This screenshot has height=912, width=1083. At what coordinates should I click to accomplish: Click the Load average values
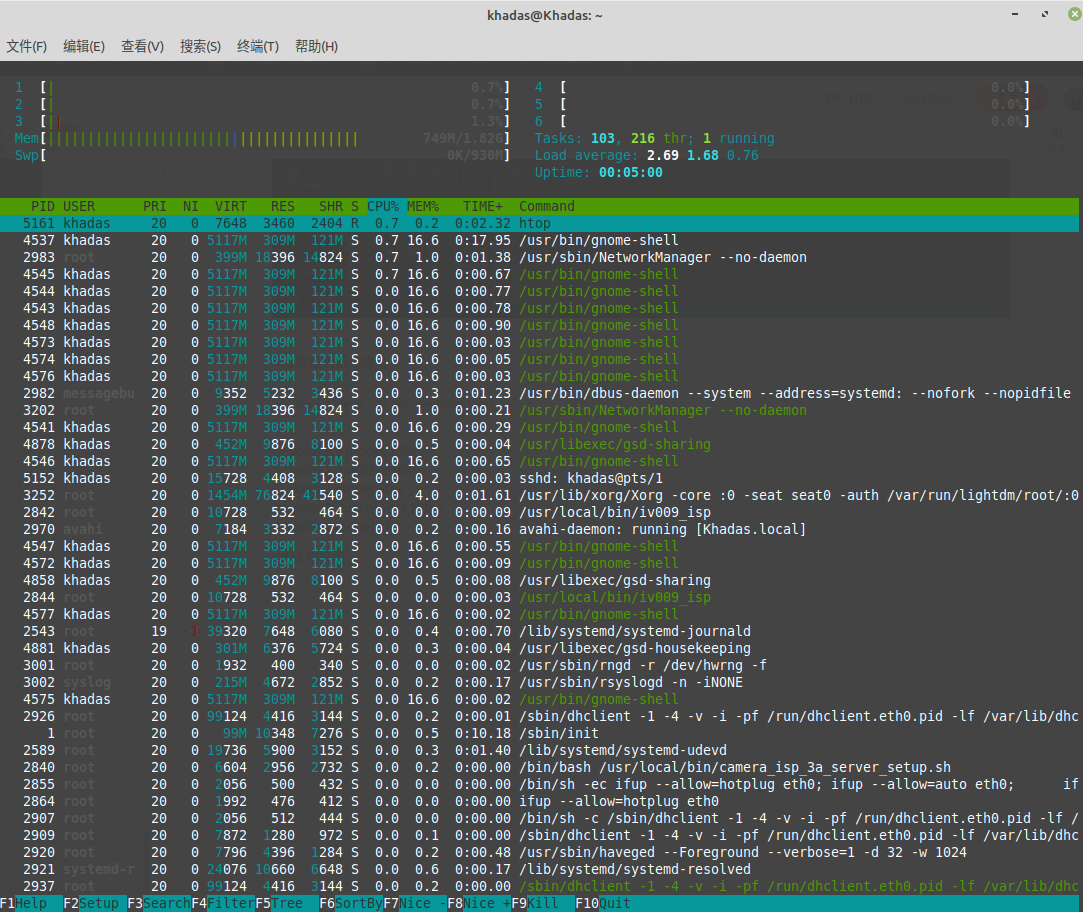[702, 155]
